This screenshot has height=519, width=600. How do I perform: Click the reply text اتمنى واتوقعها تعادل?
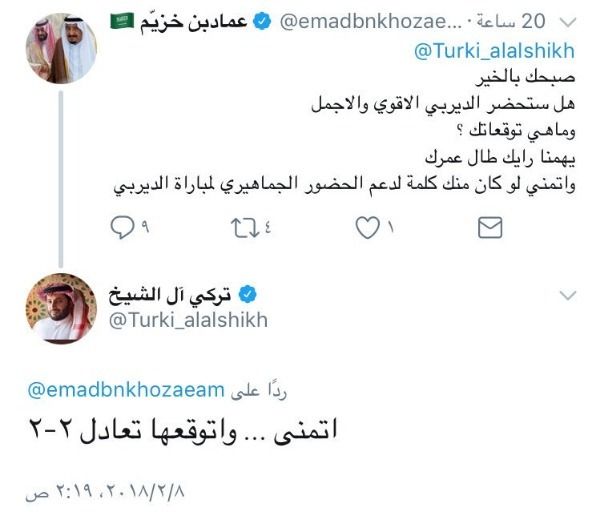coord(184,432)
